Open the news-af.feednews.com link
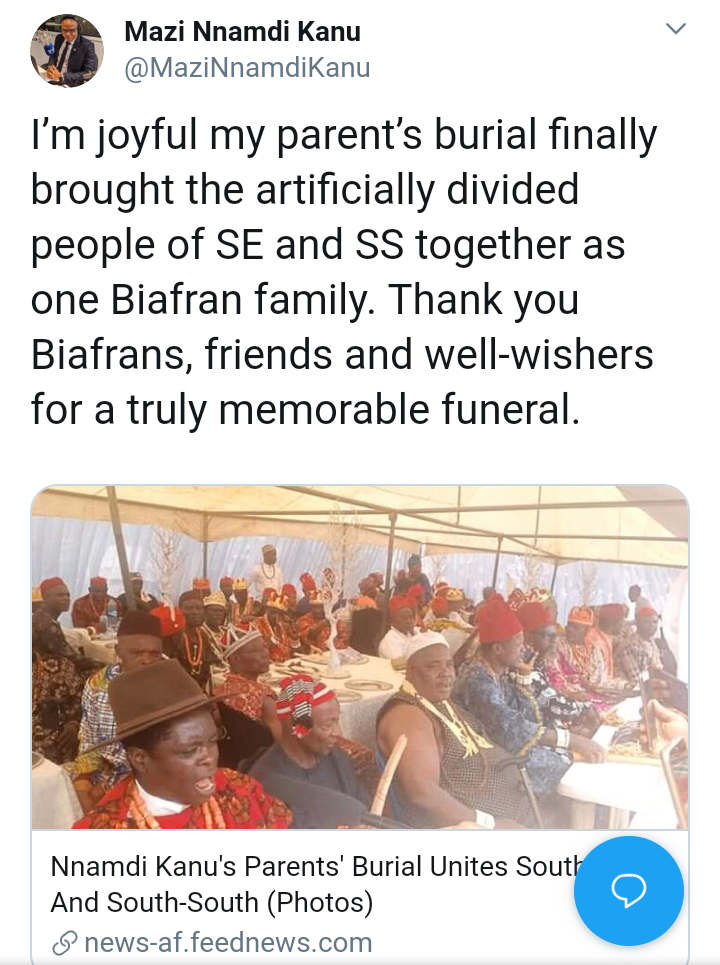Screen dimensions: 720x965 tap(228, 942)
